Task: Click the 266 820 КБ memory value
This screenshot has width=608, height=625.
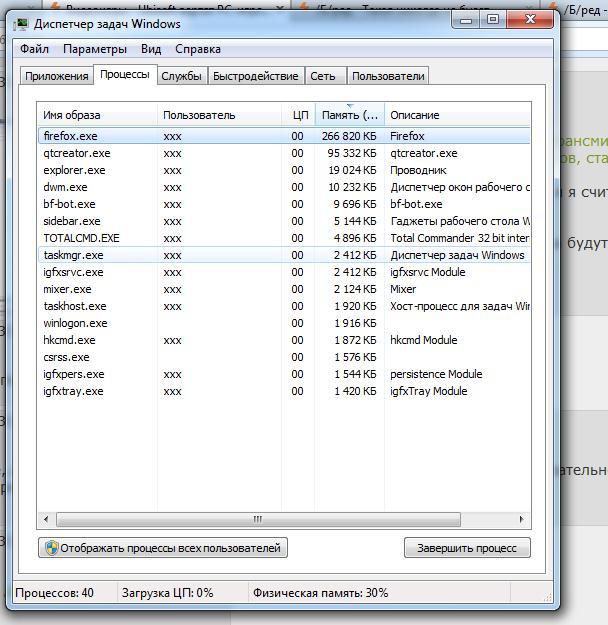Action: [349, 136]
